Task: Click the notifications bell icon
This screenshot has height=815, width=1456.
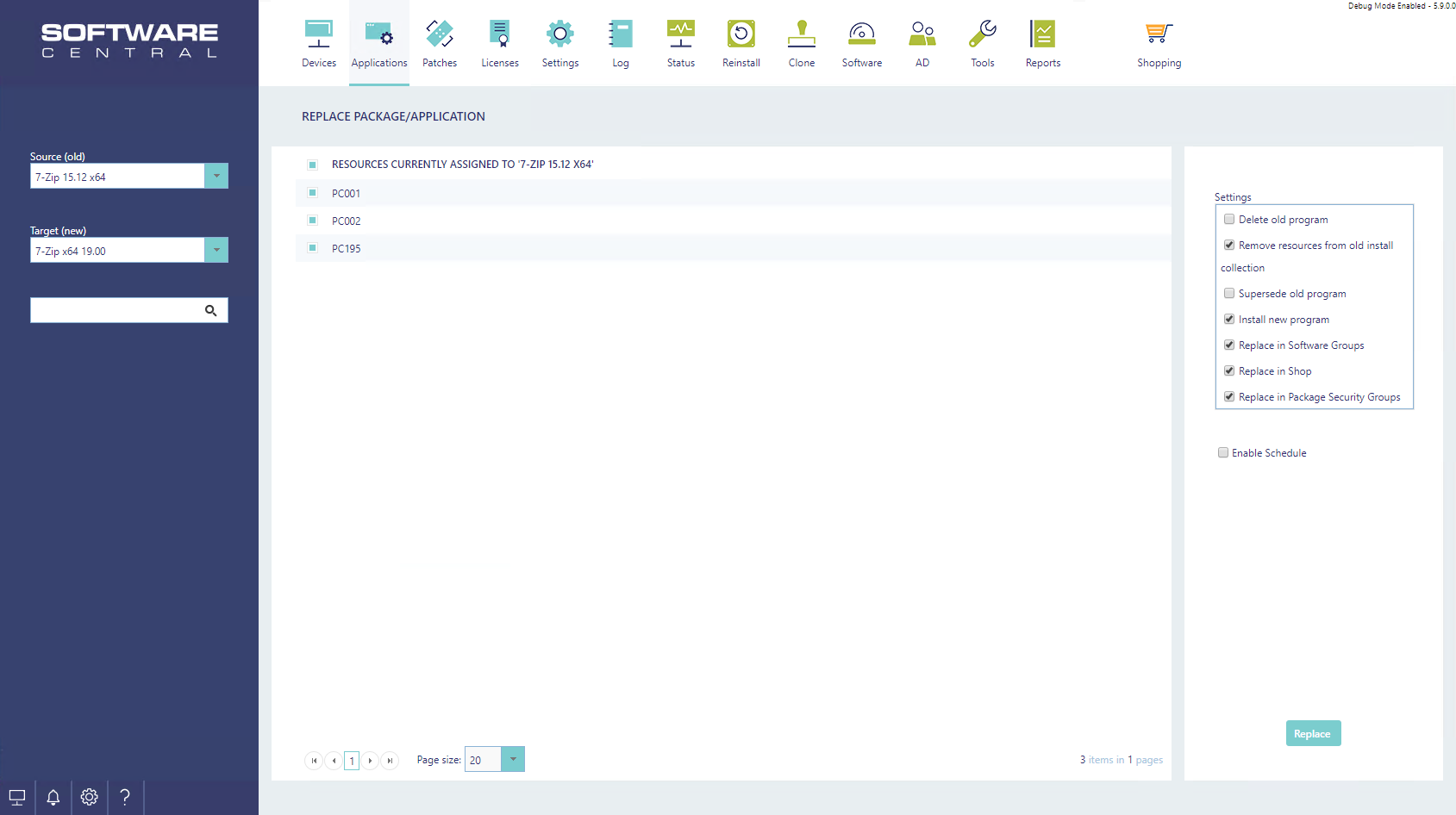Action: pos(53,797)
